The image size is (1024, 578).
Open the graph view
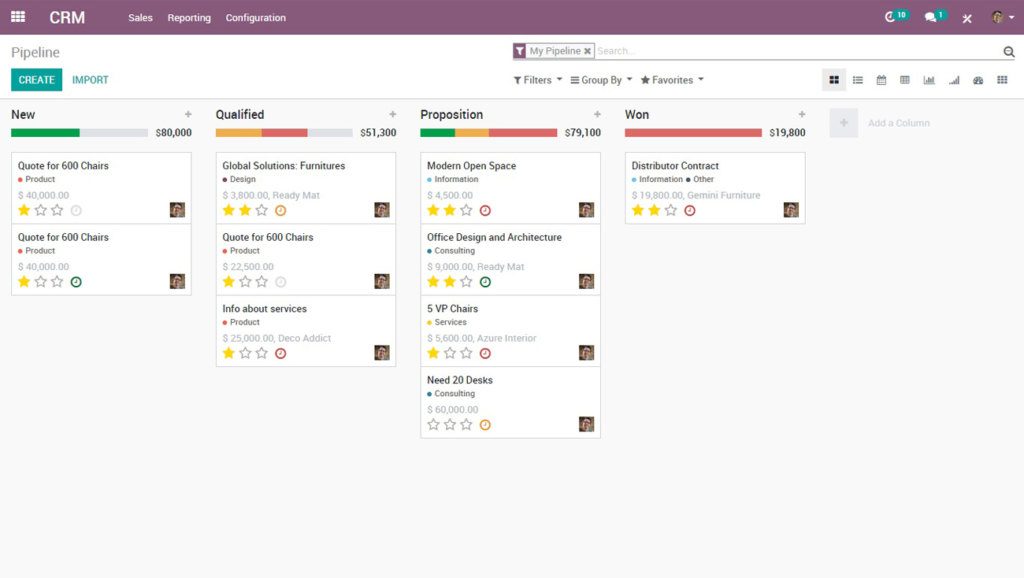[x=929, y=79]
